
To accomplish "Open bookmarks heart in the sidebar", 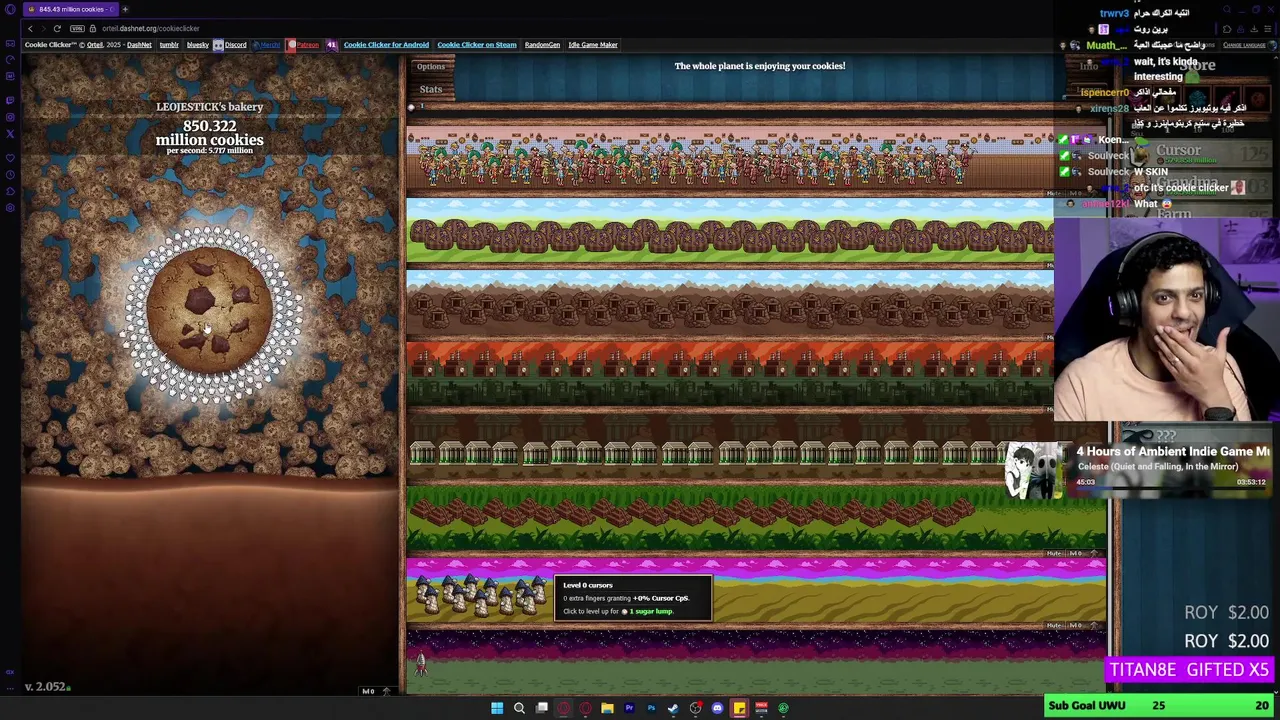I will pyautogui.click(x=10, y=158).
